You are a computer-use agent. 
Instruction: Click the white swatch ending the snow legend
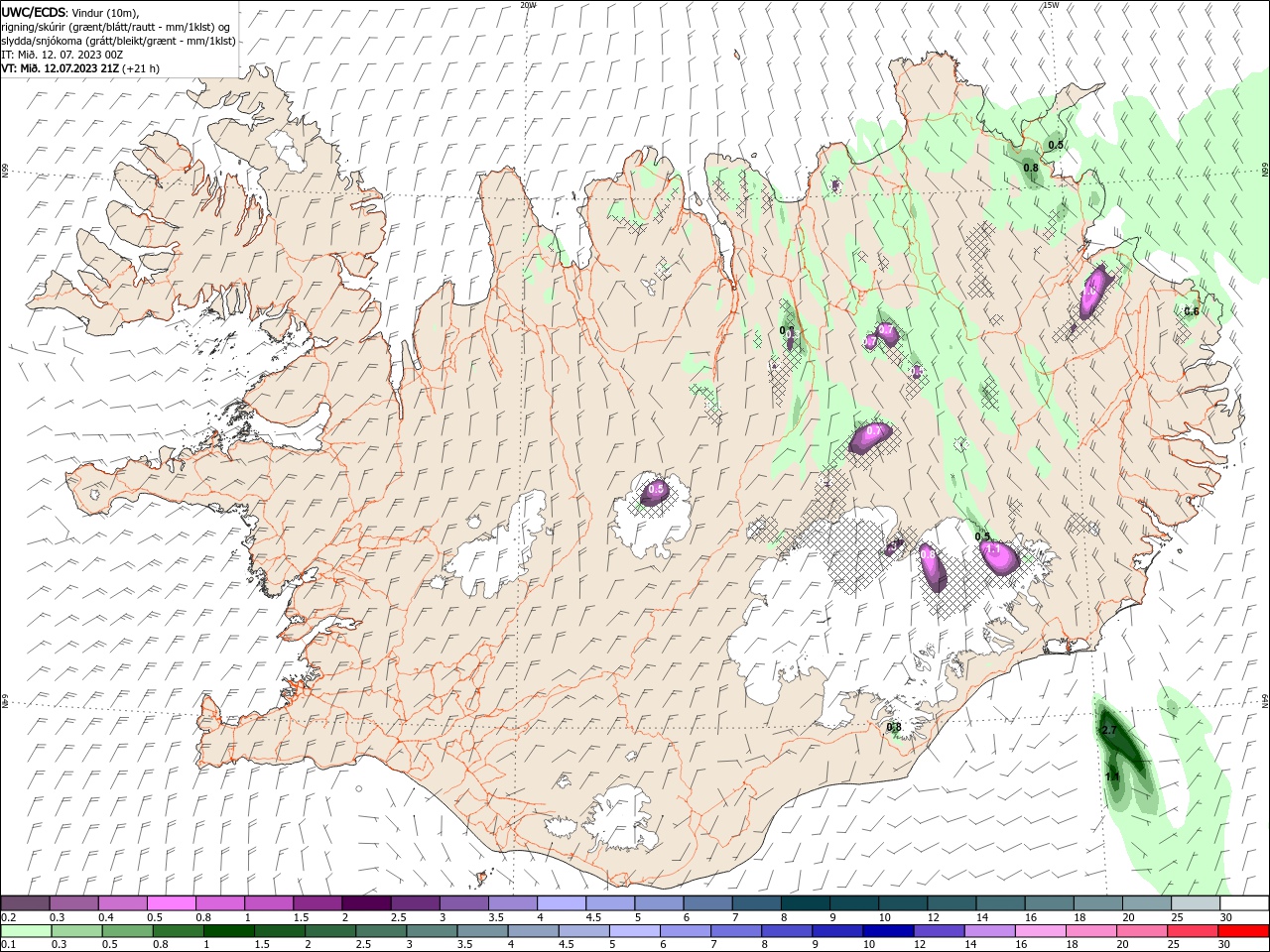(1243, 903)
